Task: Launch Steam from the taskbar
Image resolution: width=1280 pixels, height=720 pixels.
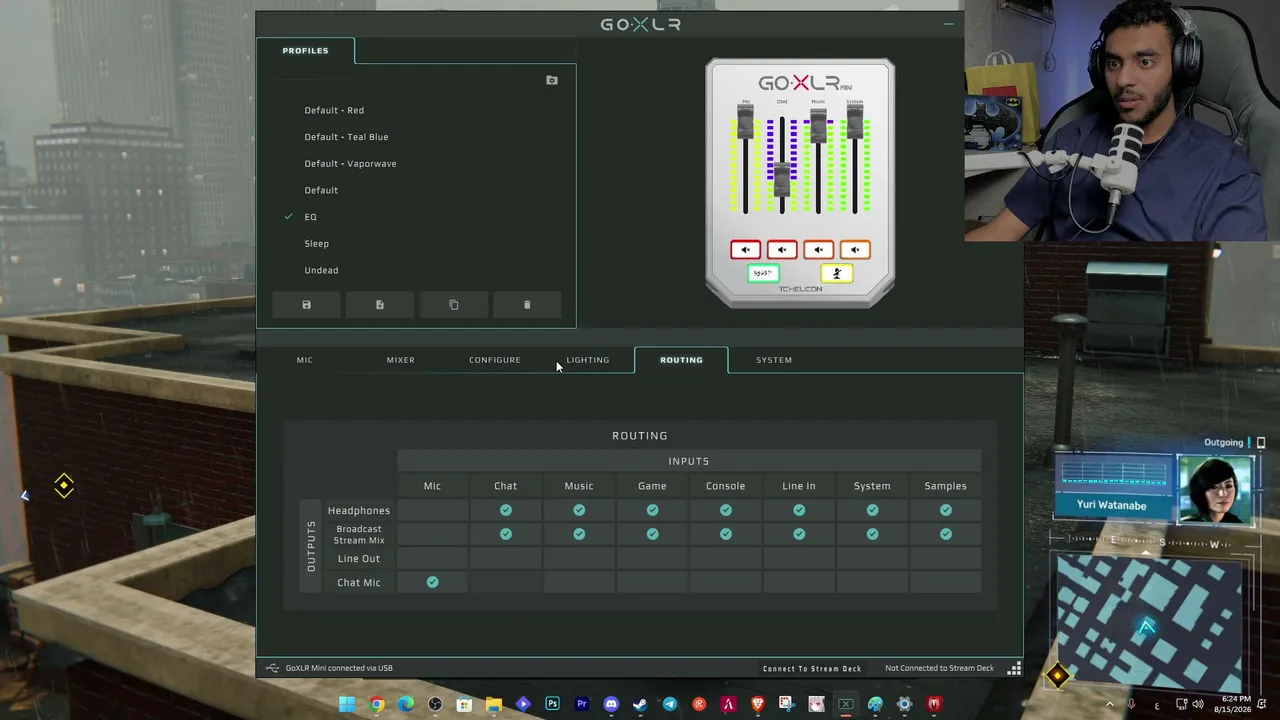Action: [640, 704]
